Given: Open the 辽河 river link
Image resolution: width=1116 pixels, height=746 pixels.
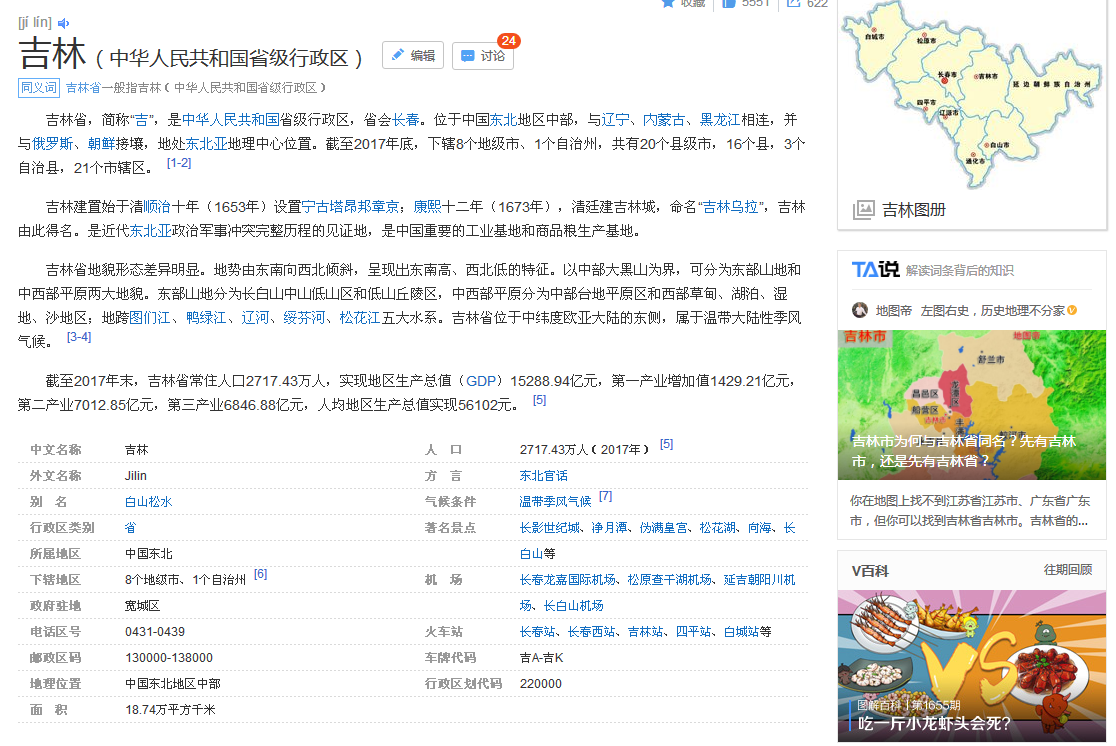Looking at the screenshot, I should [x=256, y=317].
